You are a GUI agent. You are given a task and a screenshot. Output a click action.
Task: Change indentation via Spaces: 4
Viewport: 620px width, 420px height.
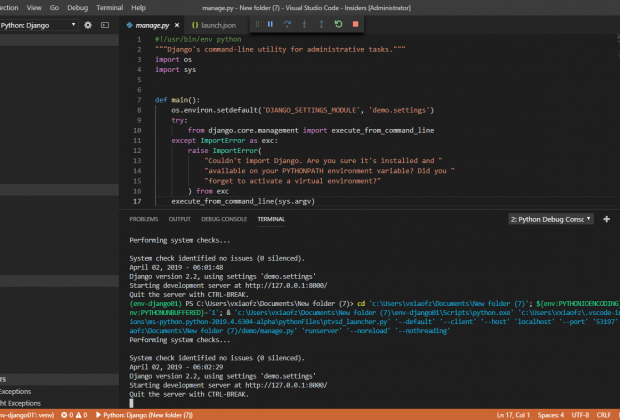[x=551, y=415]
